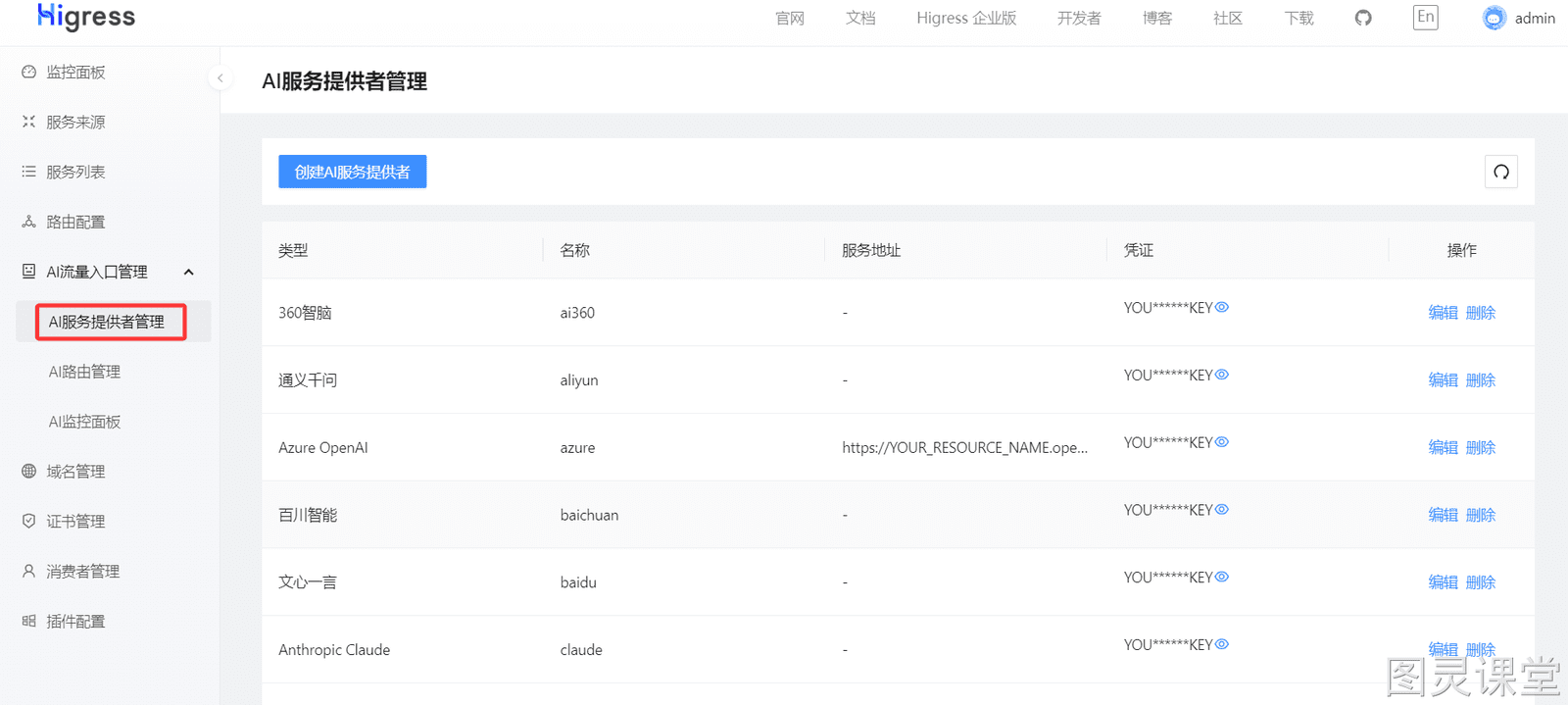Viewport: 1568px width, 705px height.
Task: Click the 类型 column header
Action: click(293, 251)
